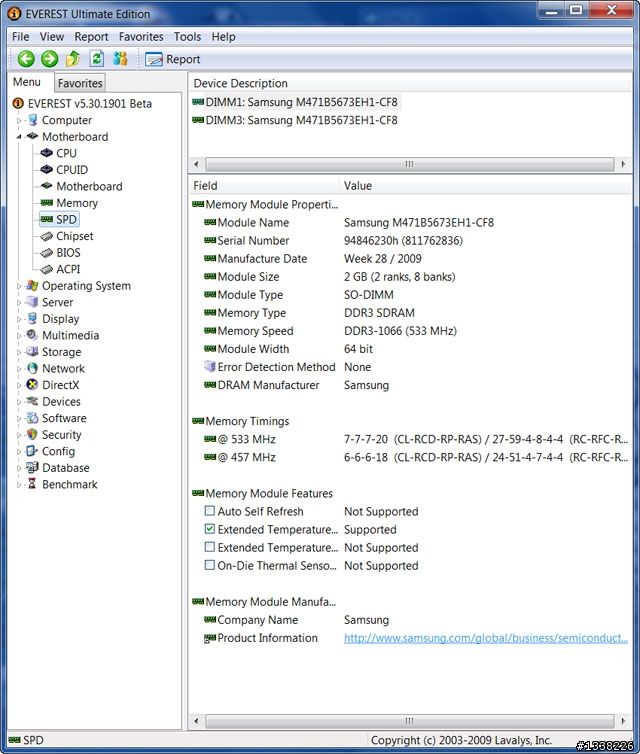Viewport: 640px width, 754px height.
Task: Click the Display monitor icon in the tree
Action: pyautogui.click(x=32, y=318)
